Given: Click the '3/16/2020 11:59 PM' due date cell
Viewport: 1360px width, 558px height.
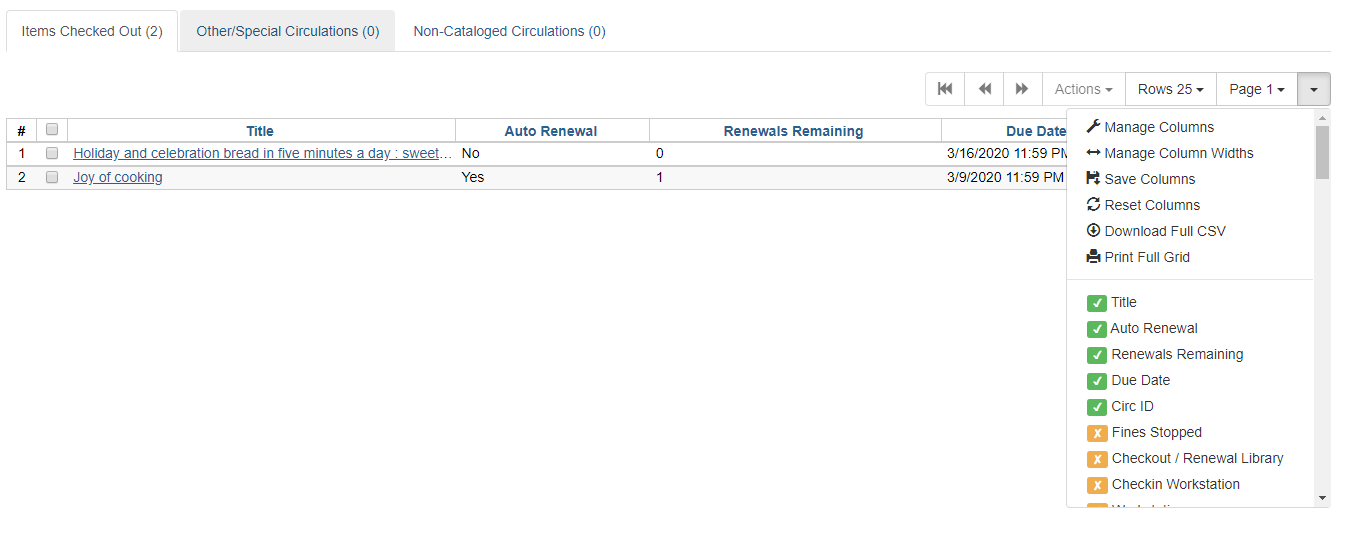Looking at the screenshot, I should 1005,153.
